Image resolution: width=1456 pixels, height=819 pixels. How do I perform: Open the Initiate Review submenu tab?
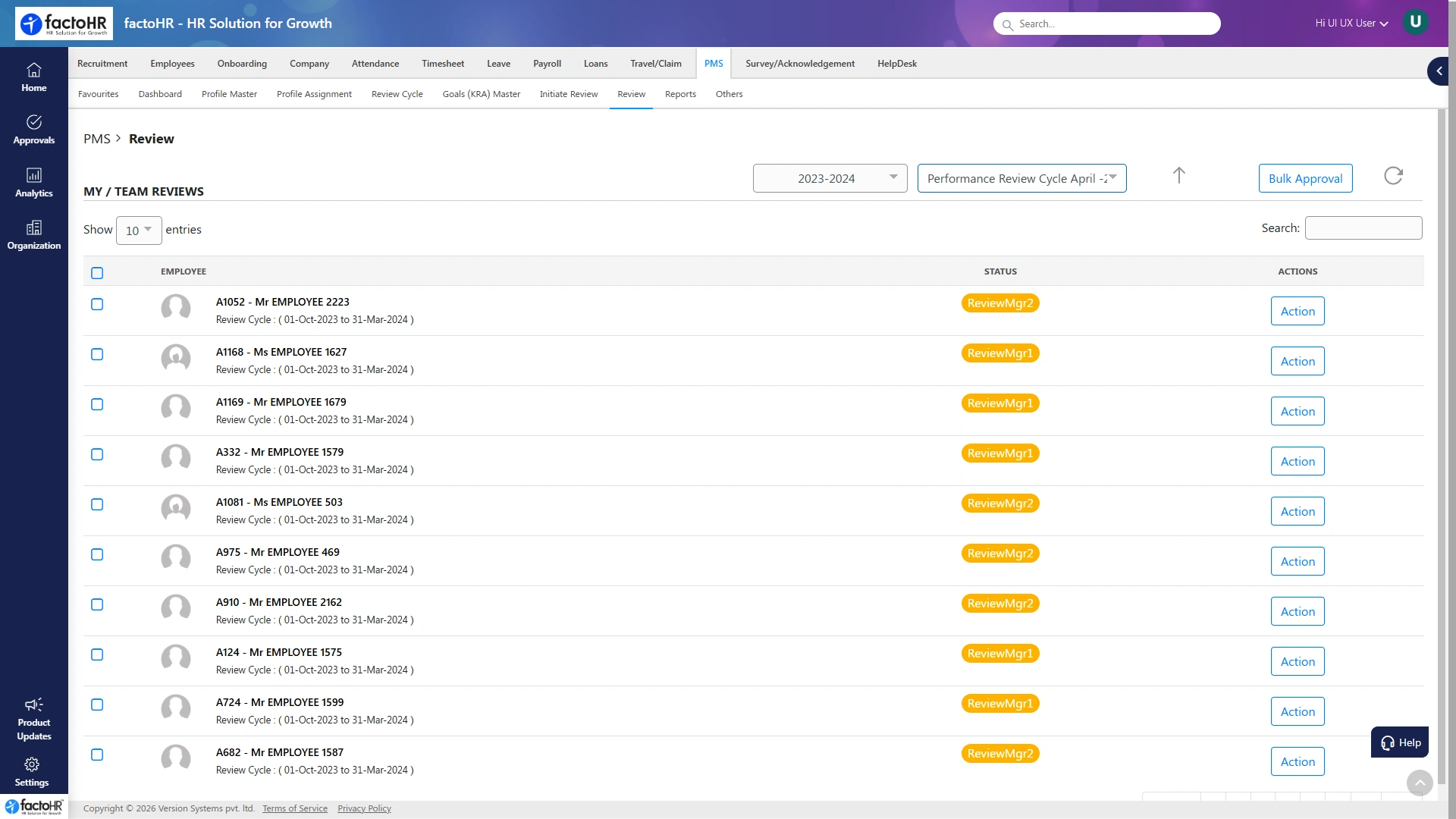click(x=569, y=94)
